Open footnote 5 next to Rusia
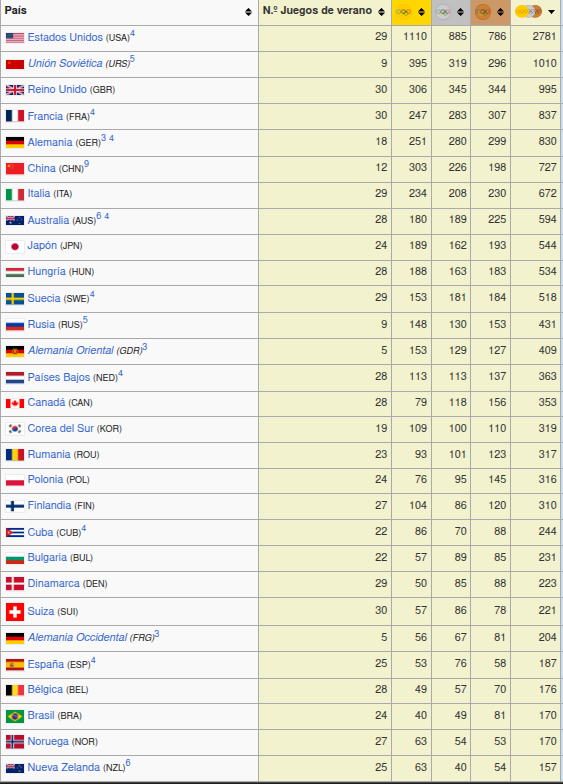 pyautogui.click(x=85, y=320)
